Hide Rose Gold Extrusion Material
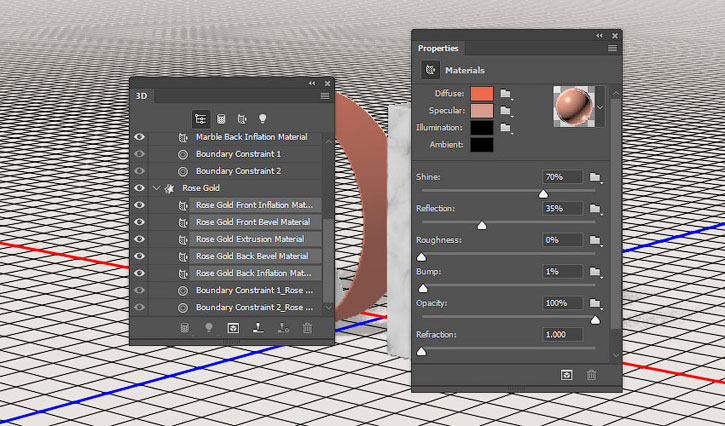 [x=139, y=239]
